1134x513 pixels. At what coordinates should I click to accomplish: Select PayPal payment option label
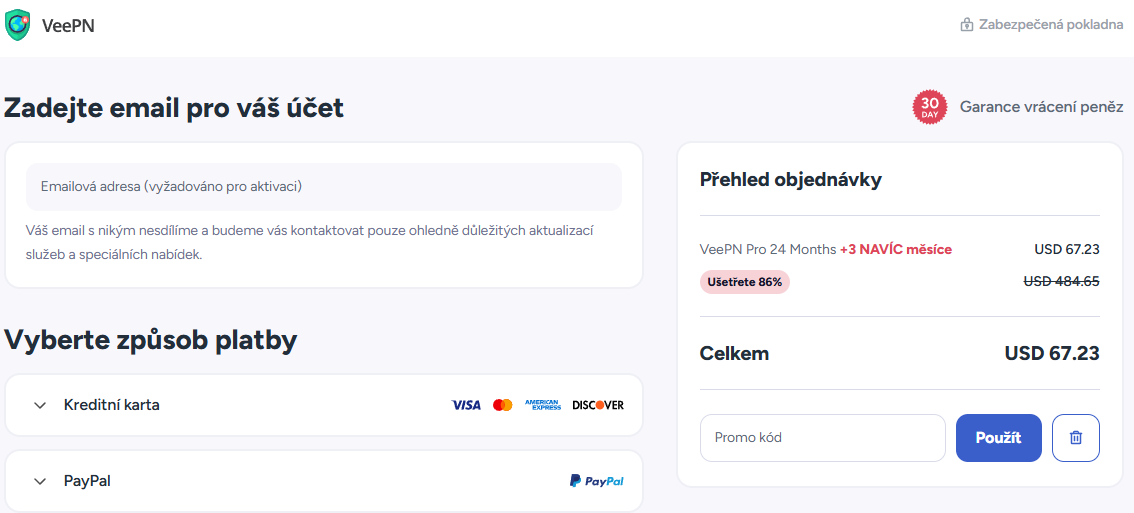[87, 481]
